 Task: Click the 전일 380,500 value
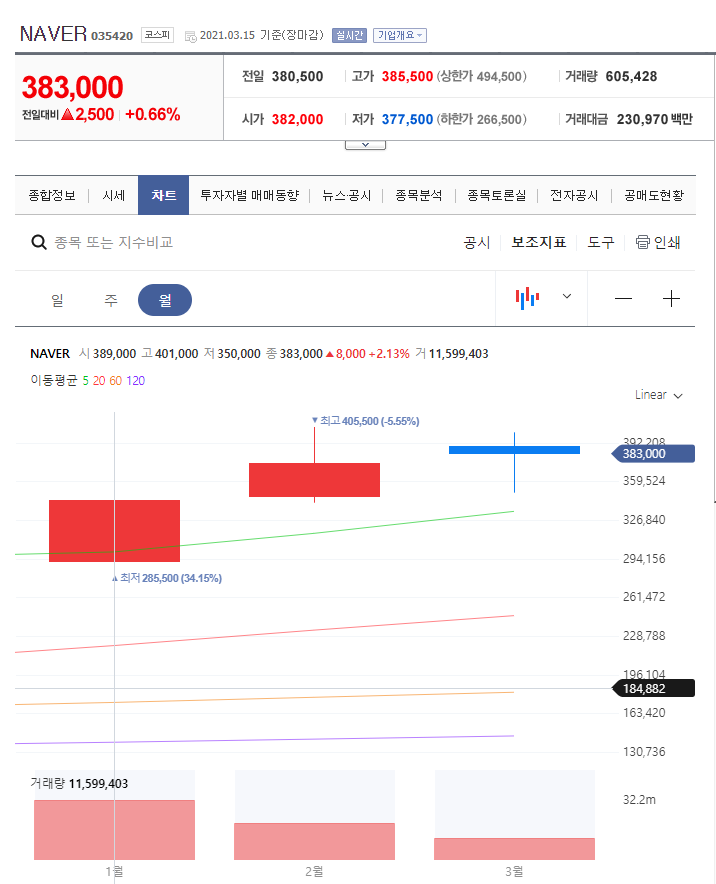pos(297,77)
